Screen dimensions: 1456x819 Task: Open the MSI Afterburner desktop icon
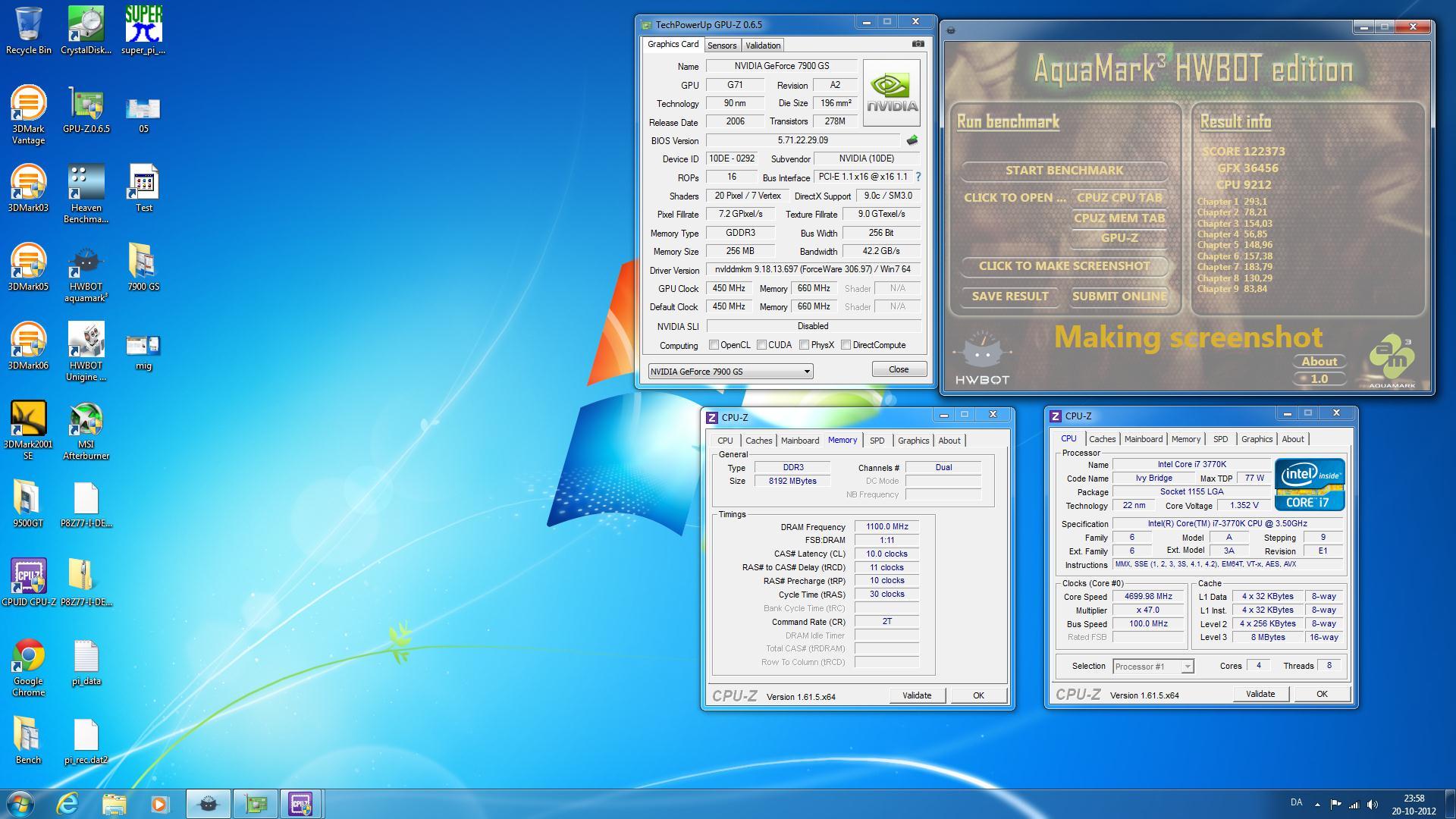coord(86,431)
